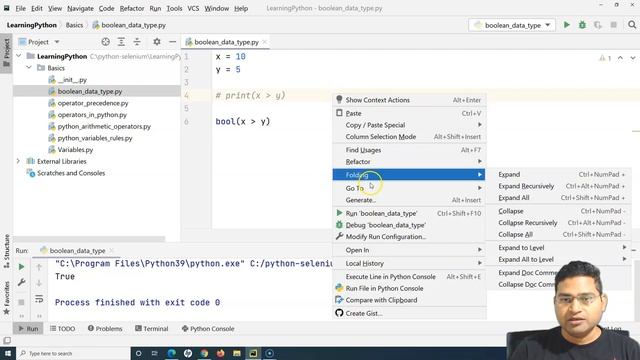This screenshot has height=360, width=640.
Task: Choose Generate... in context menu
Action: coord(409,200)
